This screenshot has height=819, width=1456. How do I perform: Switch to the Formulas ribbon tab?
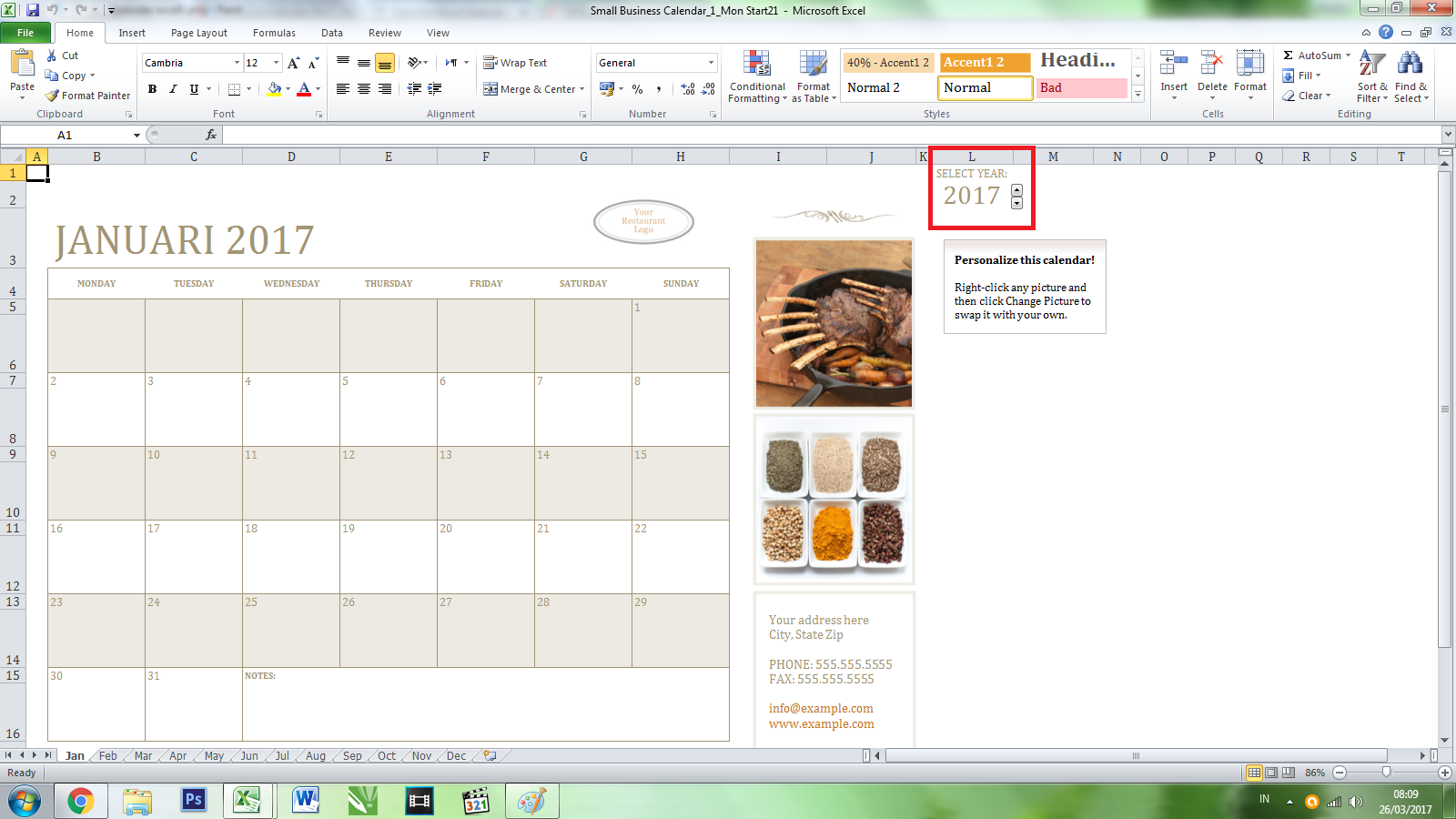pyautogui.click(x=274, y=33)
